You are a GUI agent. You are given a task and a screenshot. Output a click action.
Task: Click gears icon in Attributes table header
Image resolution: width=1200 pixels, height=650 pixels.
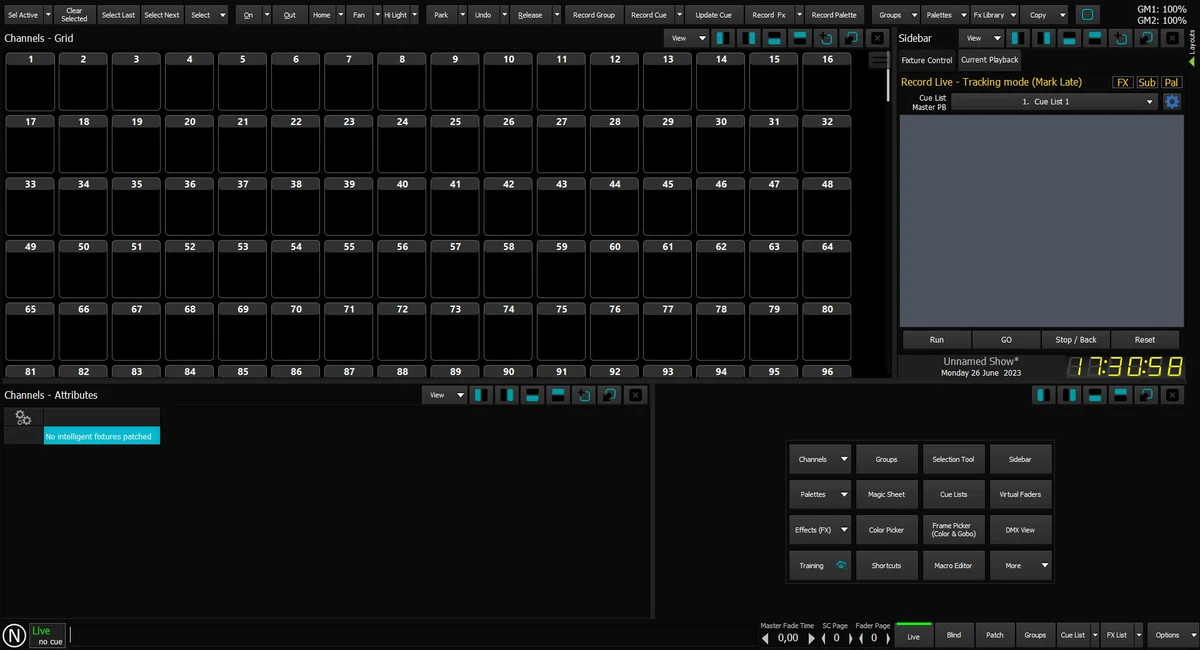click(x=24, y=418)
